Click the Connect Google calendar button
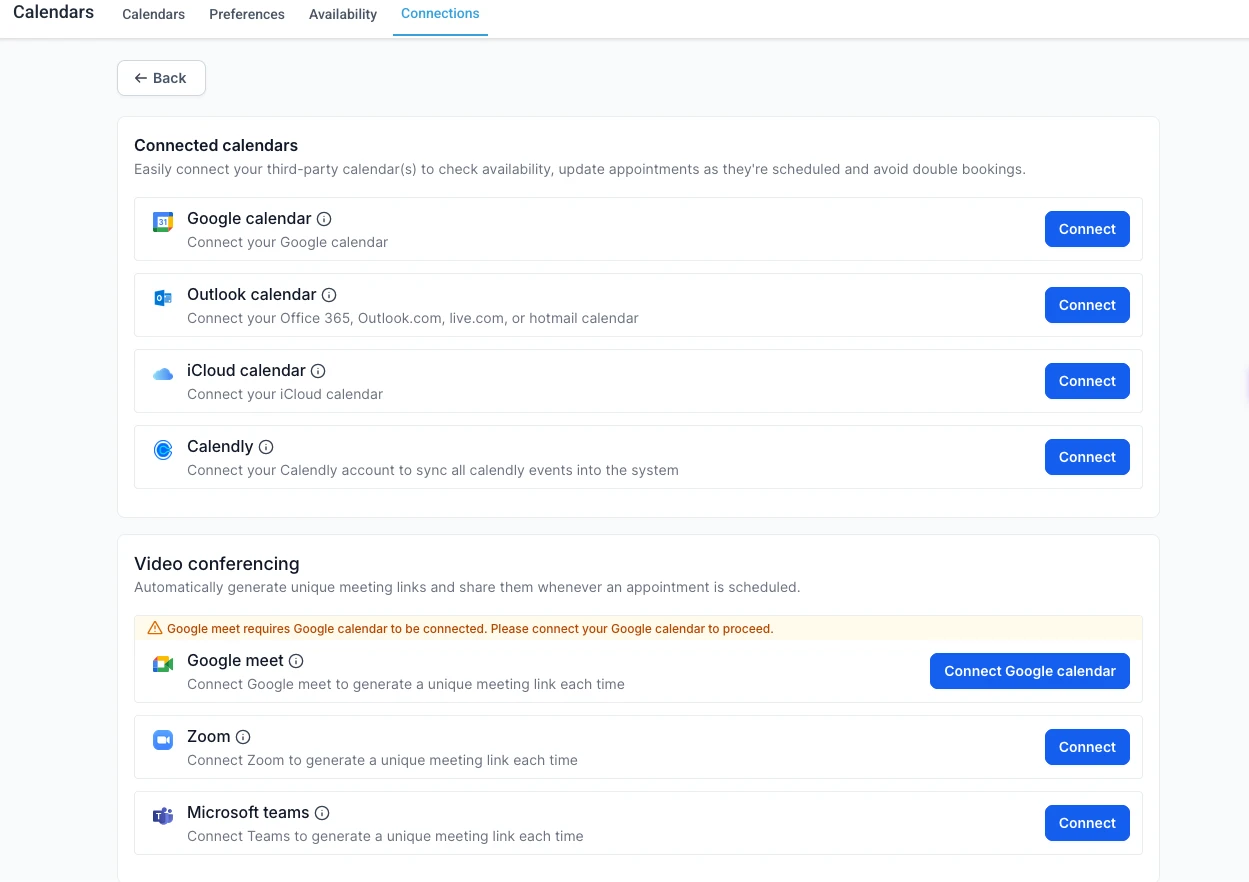The height and width of the screenshot is (882, 1249). 1030,671
